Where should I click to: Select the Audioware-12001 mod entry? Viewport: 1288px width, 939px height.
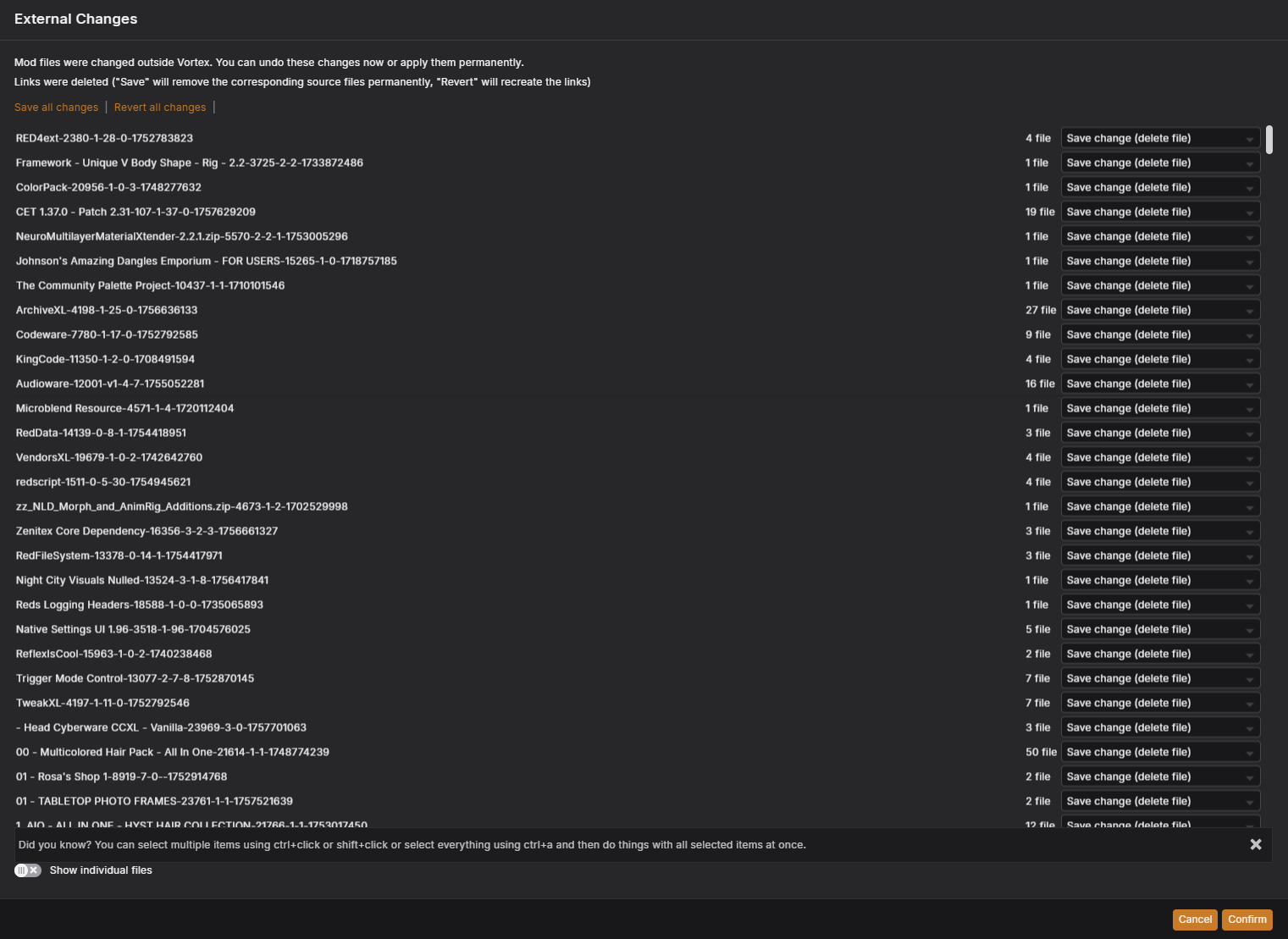click(x=110, y=384)
